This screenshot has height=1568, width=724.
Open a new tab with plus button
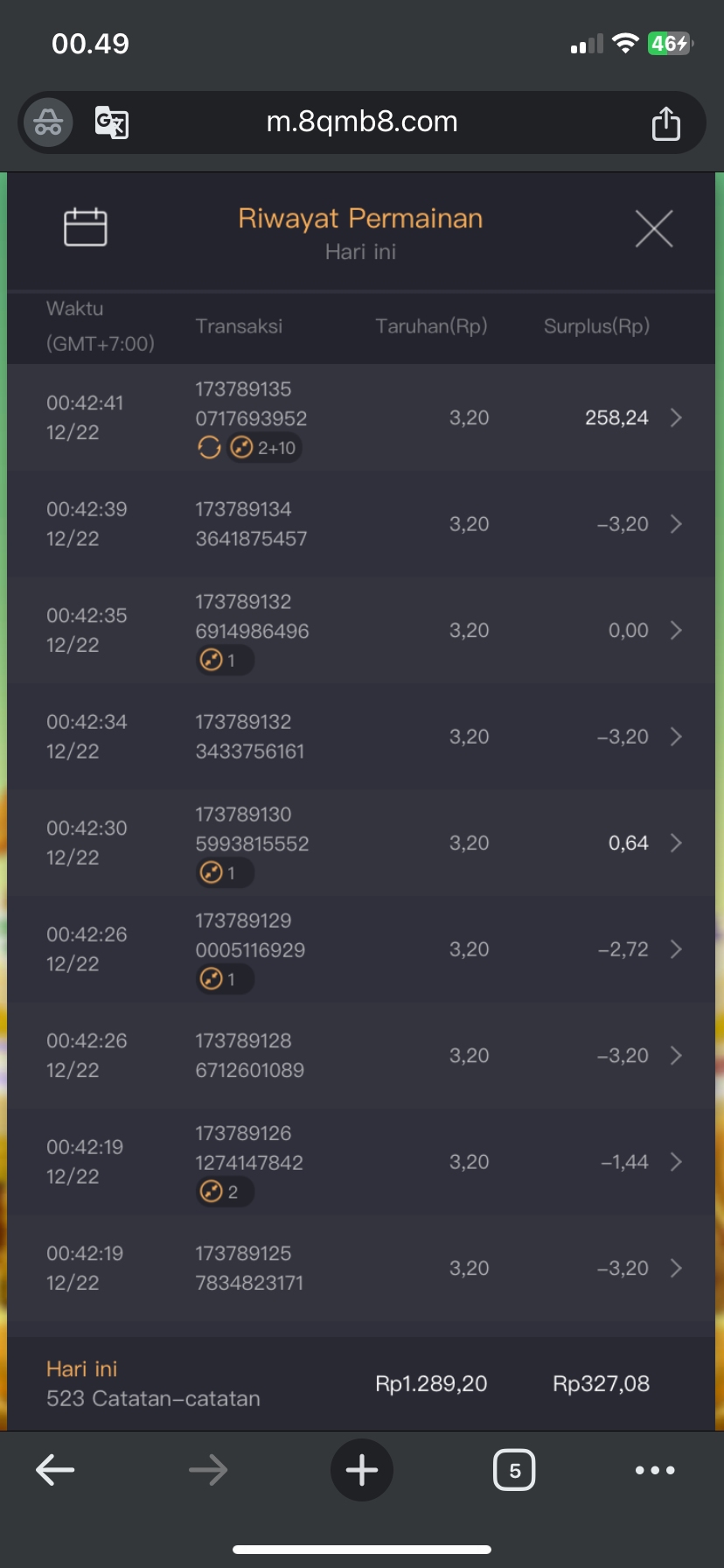[x=362, y=1470]
